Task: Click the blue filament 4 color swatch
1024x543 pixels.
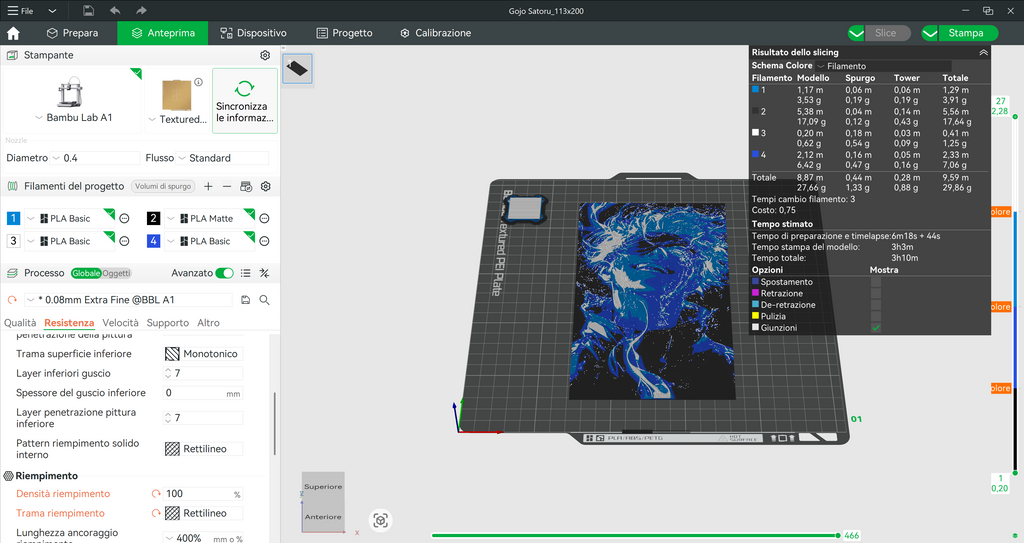Action: pyautogui.click(x=153, y=241)
